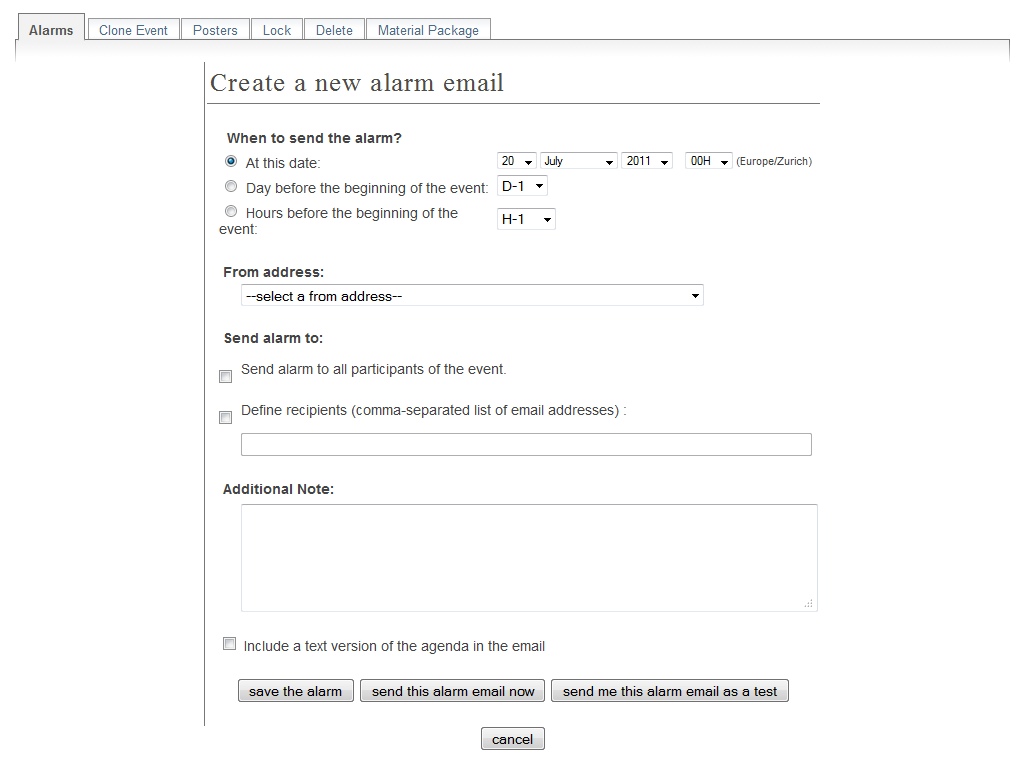
Task: Open the Material Package tab
Action: click(428, 30)
